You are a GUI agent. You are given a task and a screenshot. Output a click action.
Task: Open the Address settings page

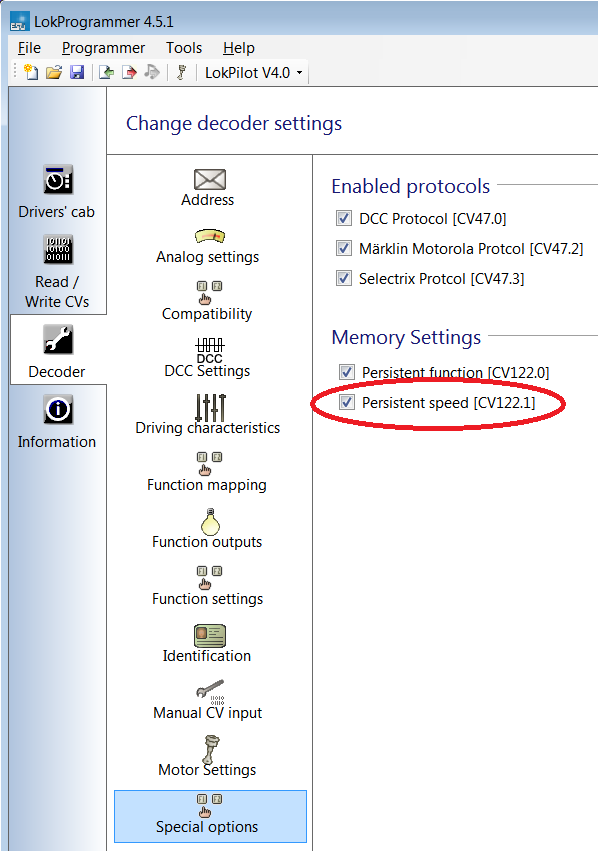[208, 188]
